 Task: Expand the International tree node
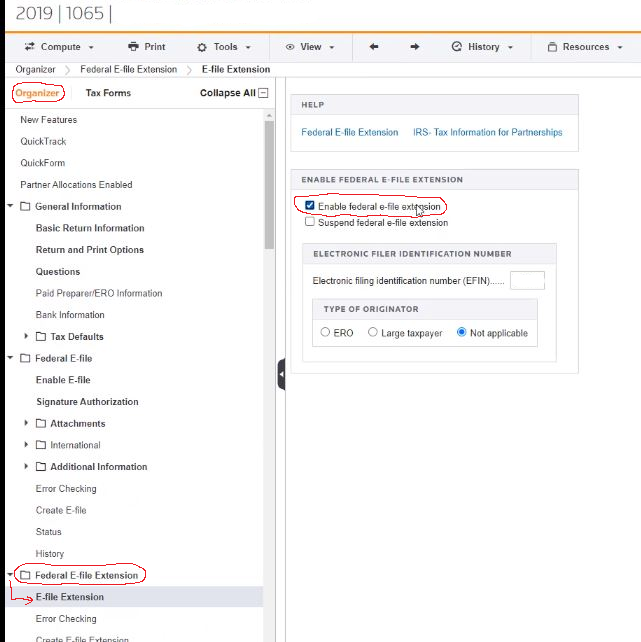pos(26,444)
